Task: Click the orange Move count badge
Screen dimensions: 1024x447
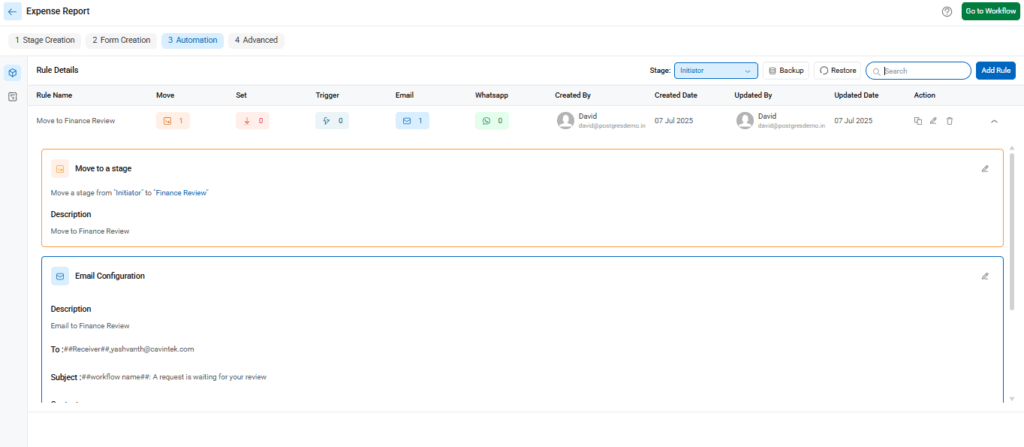Action: (173, 121)
